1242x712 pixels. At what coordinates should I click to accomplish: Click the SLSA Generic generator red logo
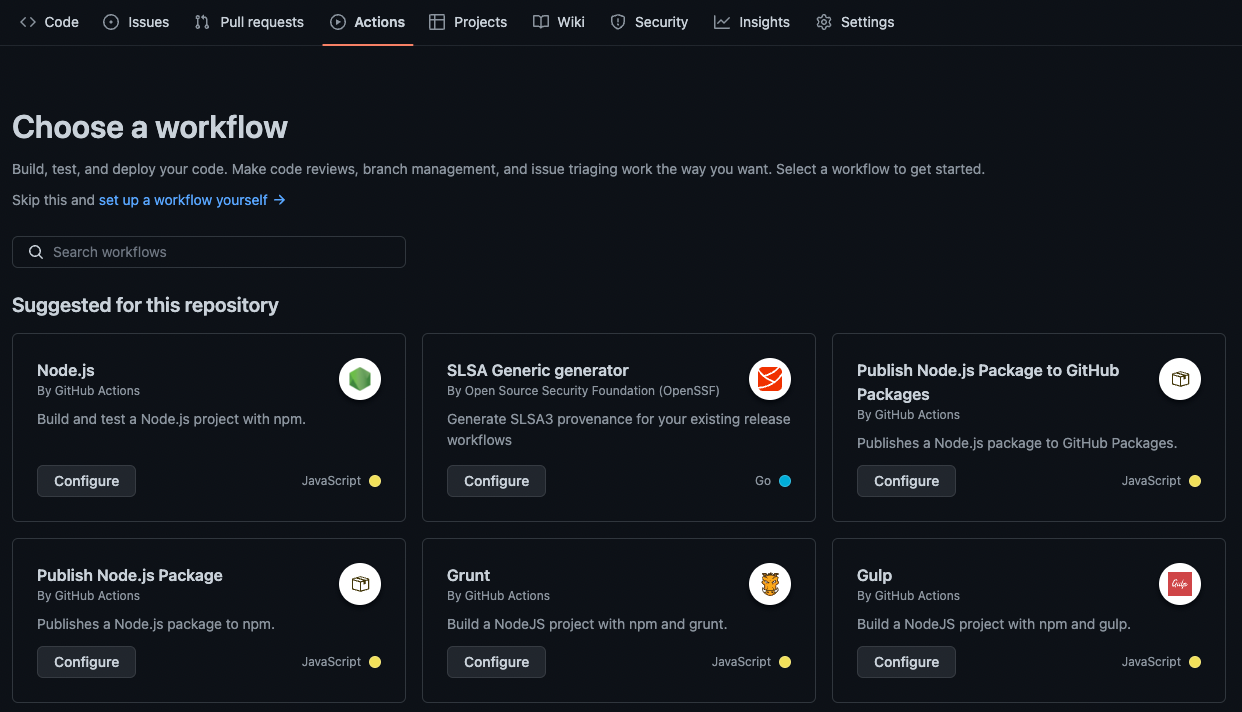[770, 379]
